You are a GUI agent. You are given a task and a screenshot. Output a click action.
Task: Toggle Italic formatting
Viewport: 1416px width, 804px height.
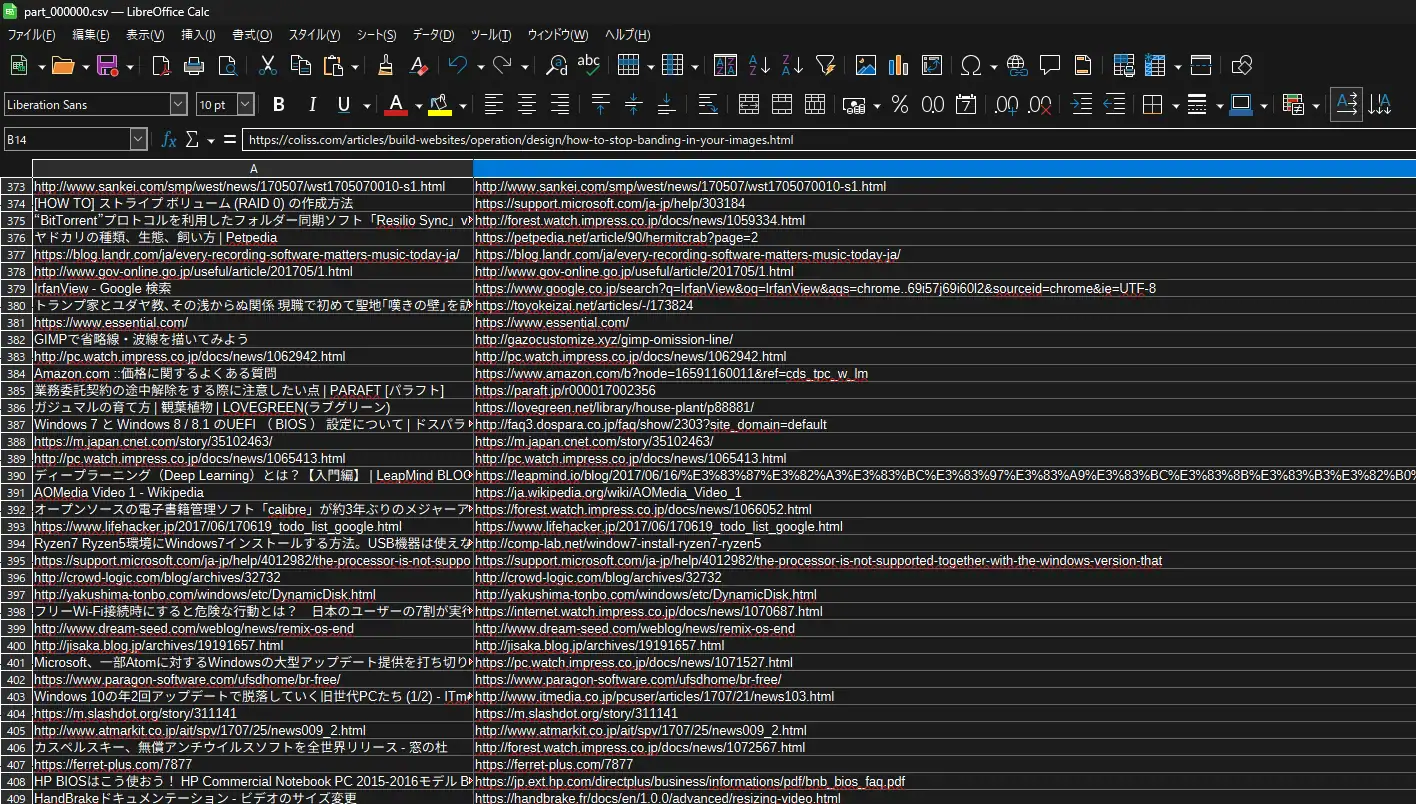click(x=312, y=104)
